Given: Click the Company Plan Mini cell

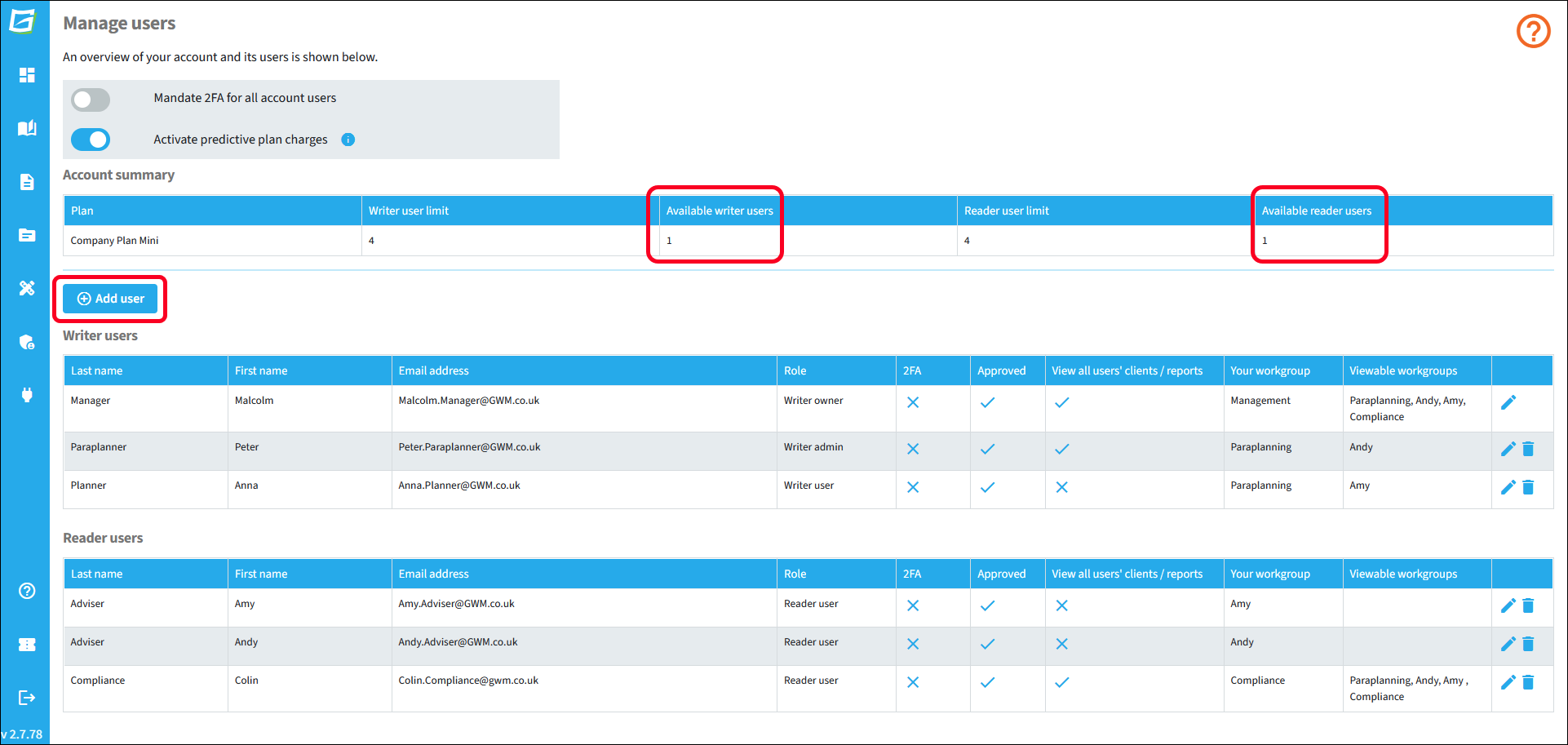Looking at the screenshot, I should coord(212,241).
